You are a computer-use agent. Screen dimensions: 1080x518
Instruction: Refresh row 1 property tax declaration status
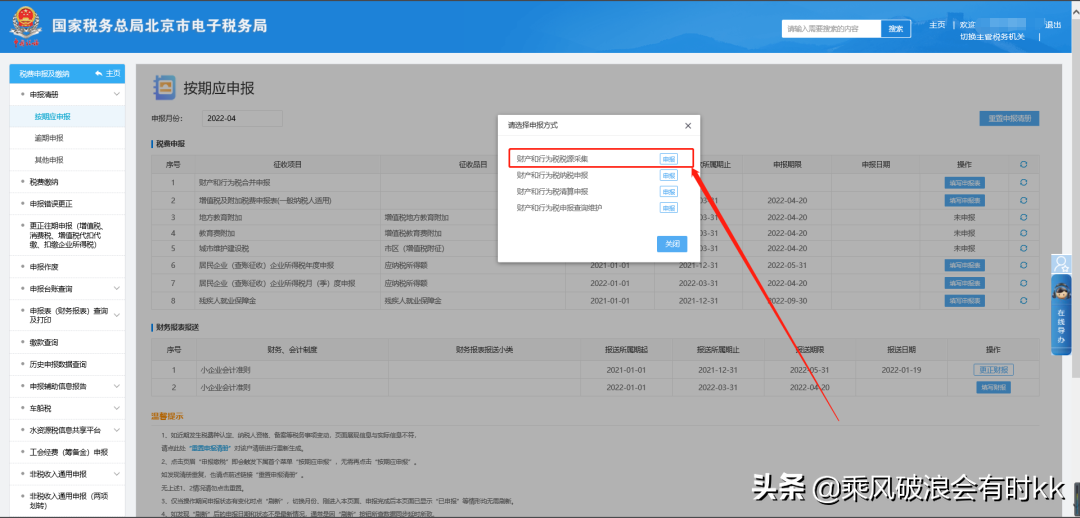[x=1023, y=182]
